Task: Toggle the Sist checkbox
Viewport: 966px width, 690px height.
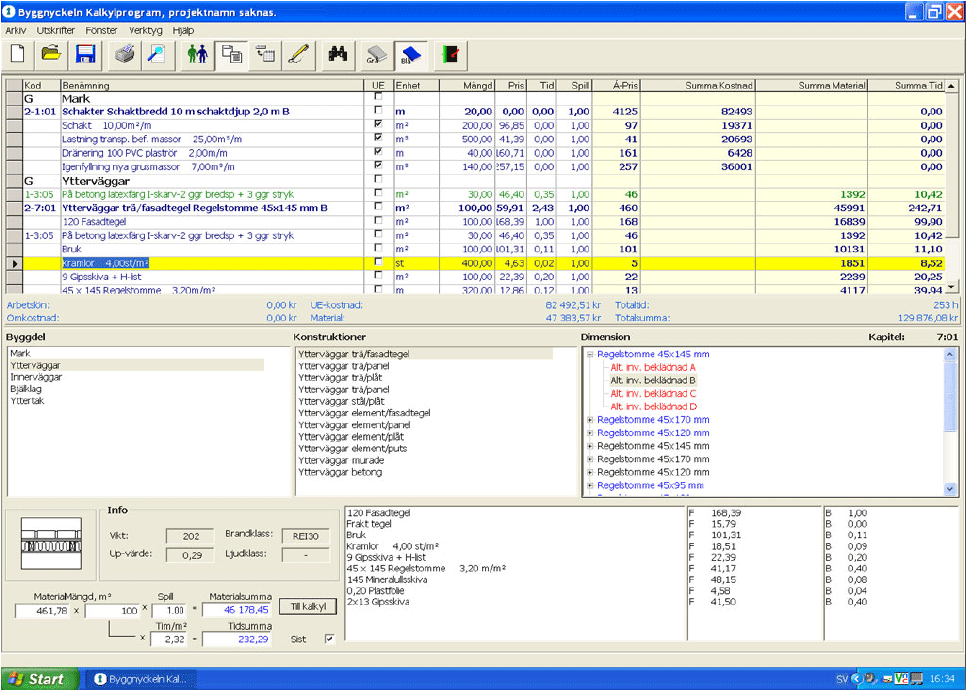Action: [330, 639]
